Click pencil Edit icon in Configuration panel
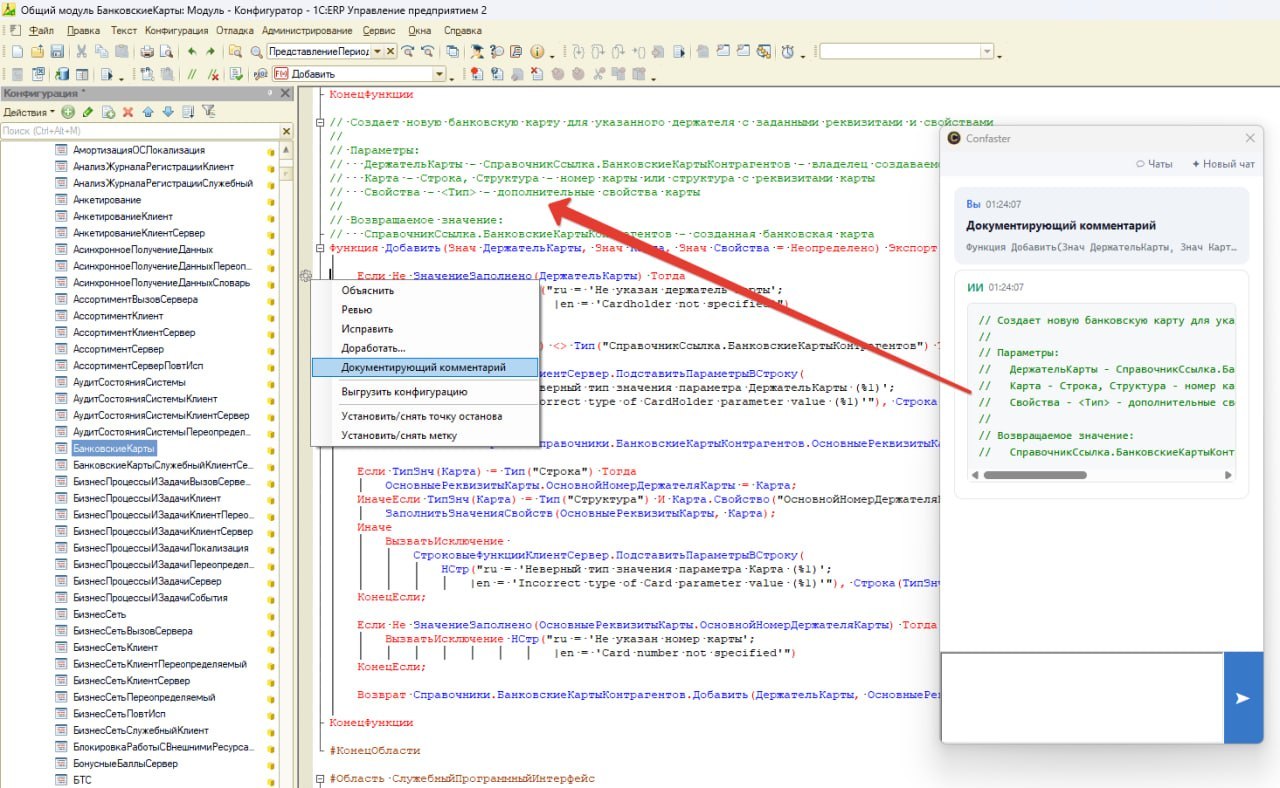This screenshot has height=788, width=1280. (88, 112)
